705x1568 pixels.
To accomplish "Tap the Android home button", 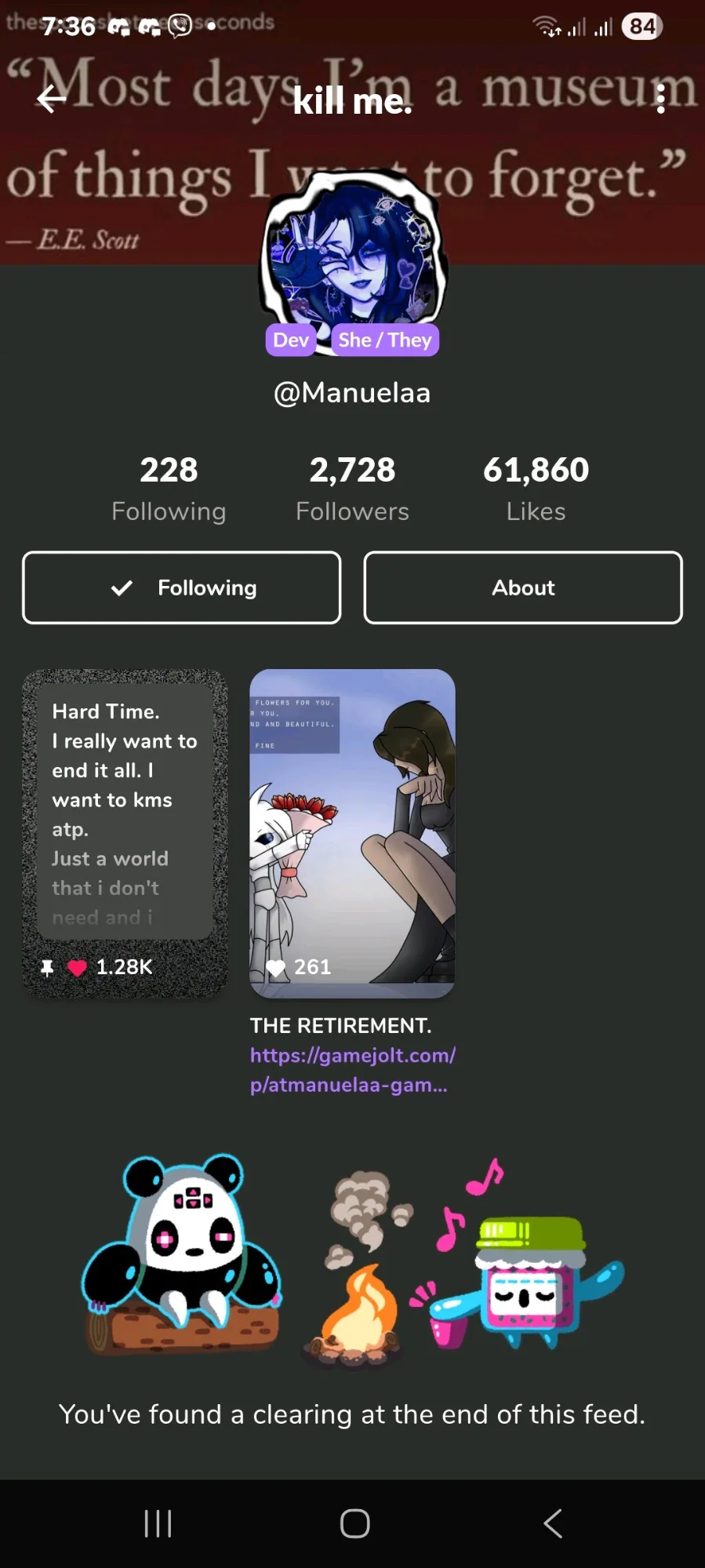I will coord(354,1523).
